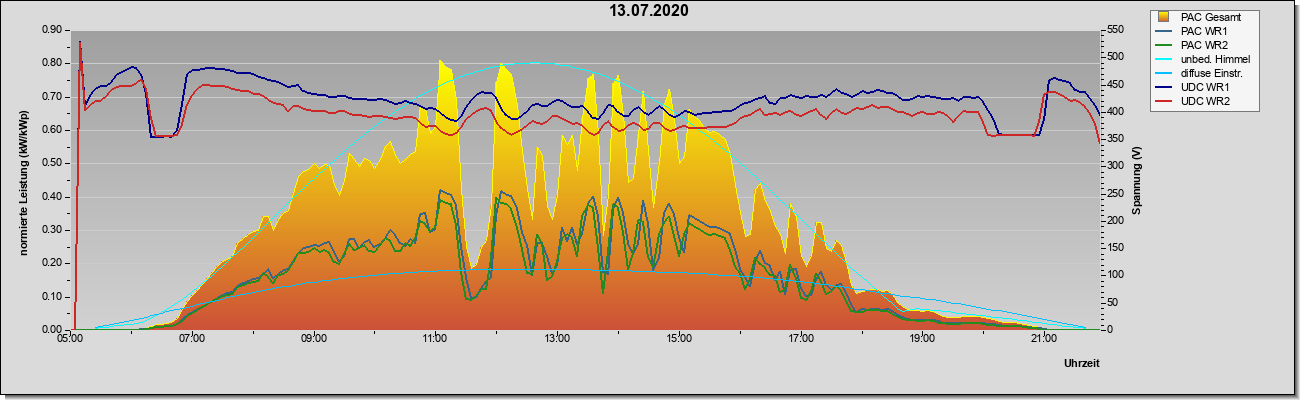Click the Spannung (V) axis label
Image resolution: width=1300 pixels, height=400 pixels.
click(1137, 180)
